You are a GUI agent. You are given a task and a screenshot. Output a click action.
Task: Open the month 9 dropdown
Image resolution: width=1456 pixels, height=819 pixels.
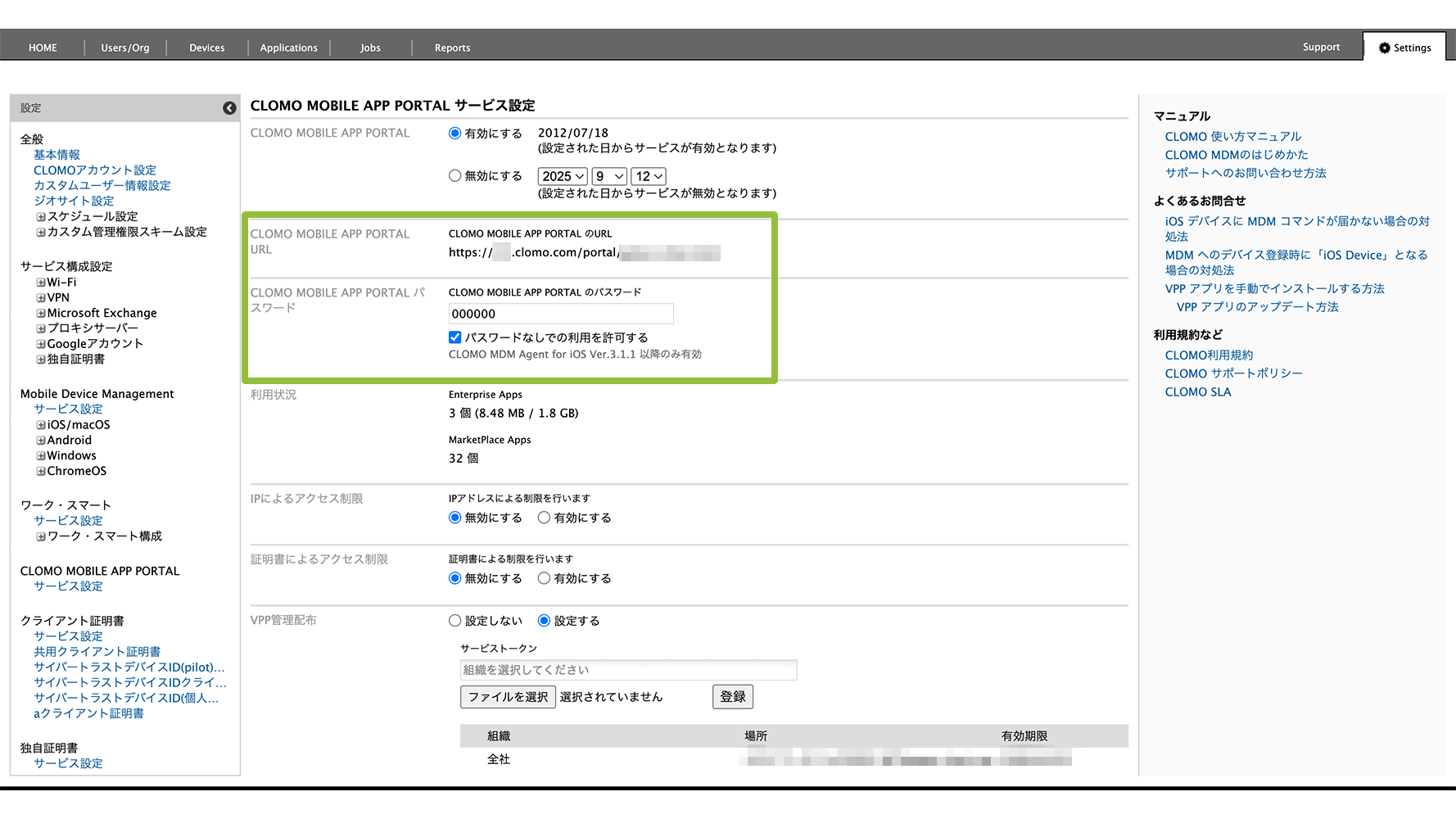[609, 176]
